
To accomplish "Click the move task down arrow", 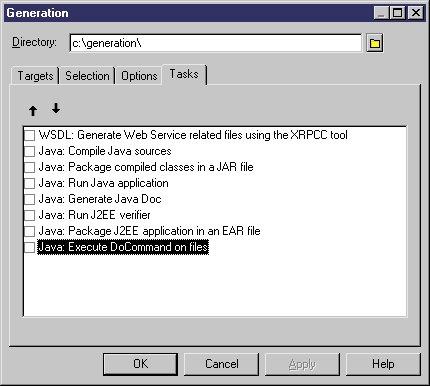I will pyautogui.click(x=56, y=108).
